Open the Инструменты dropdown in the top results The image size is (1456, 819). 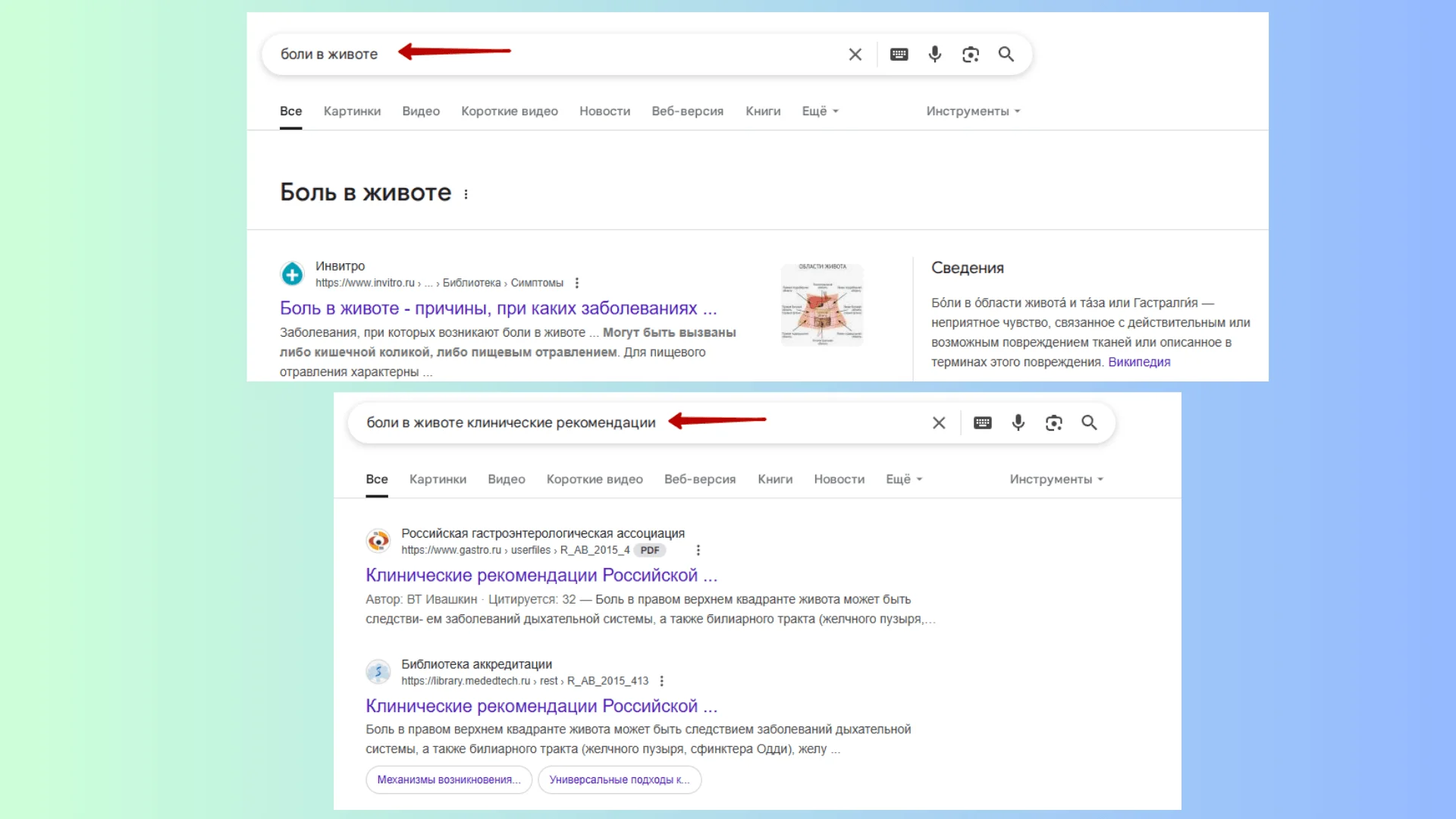[x=972, y=111]
